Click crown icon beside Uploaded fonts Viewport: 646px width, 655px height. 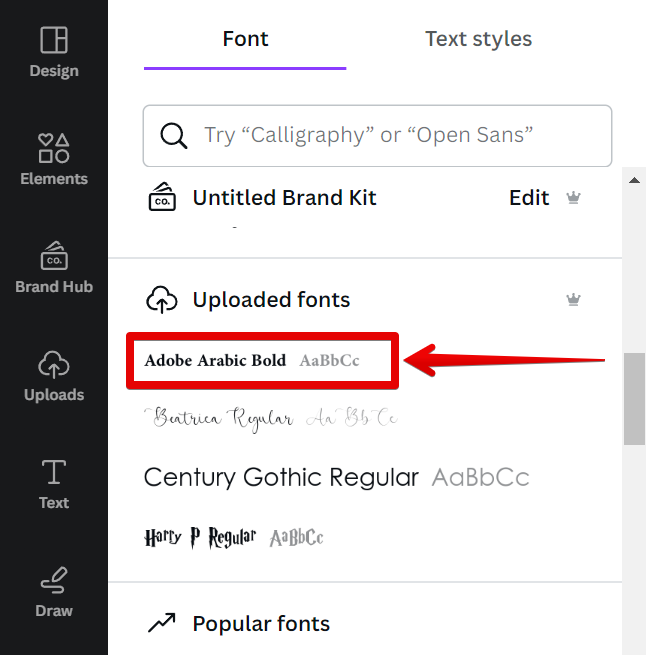pyautogui.click(x=573, y=299)
